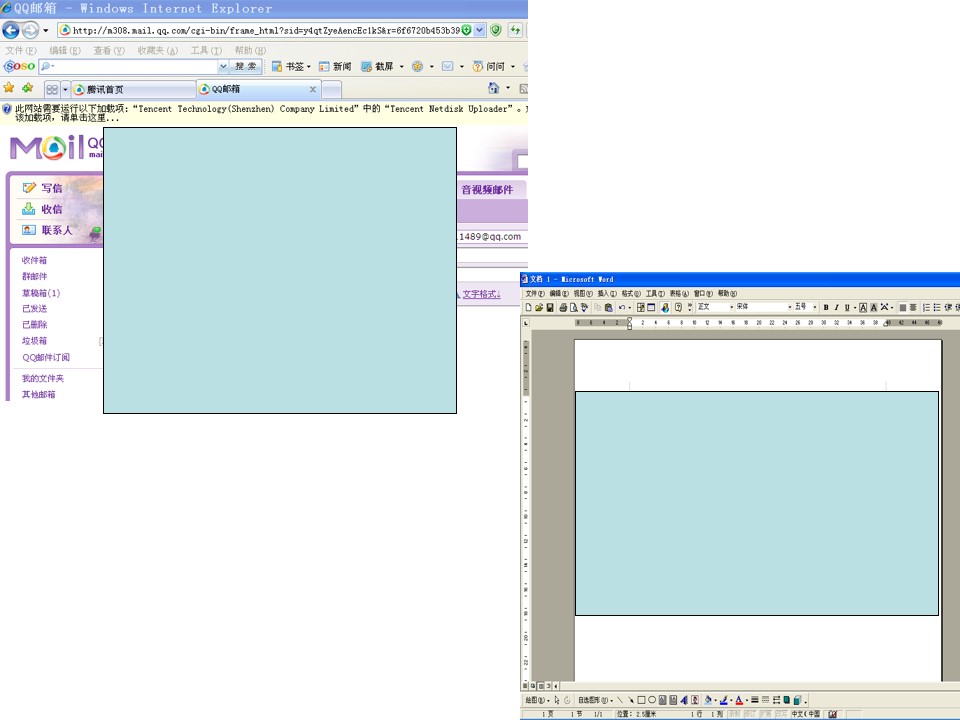The width and height of the screenshot is (960, 720).
Task: Click Insert WordArt icon in drawing toolbar
Action: tap(684, 700)
